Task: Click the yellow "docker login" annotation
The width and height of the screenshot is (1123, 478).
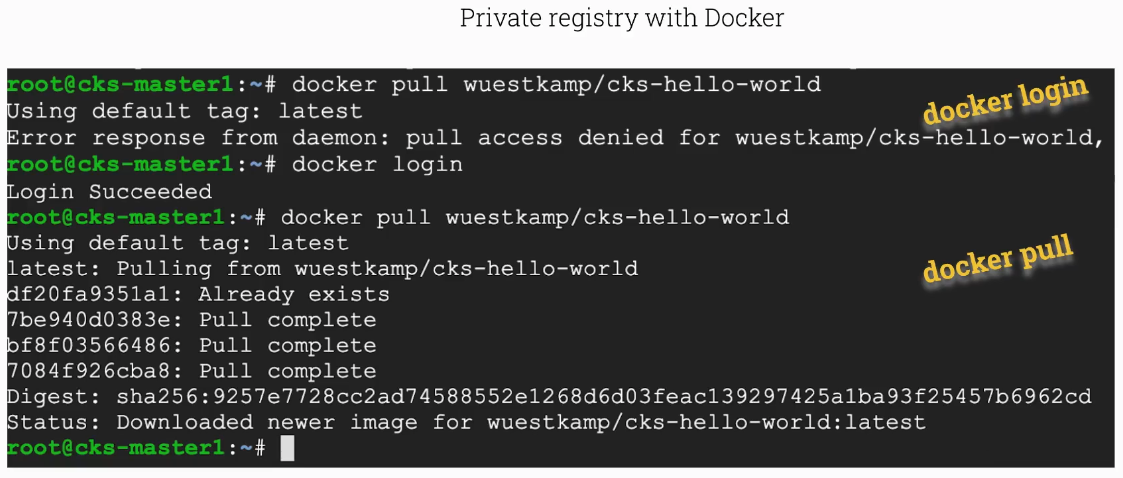Action: tap(1003, 99)
